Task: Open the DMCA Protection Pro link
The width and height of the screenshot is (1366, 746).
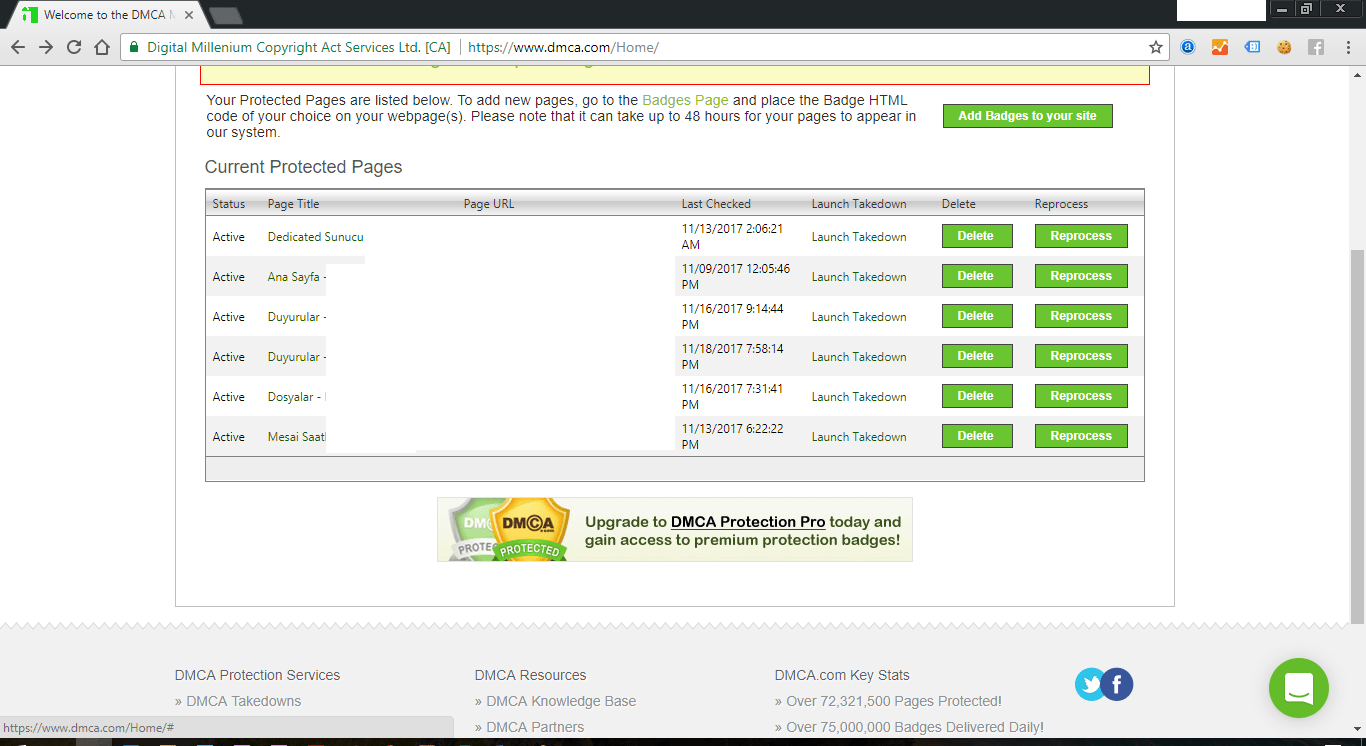Action: point(749,521)
